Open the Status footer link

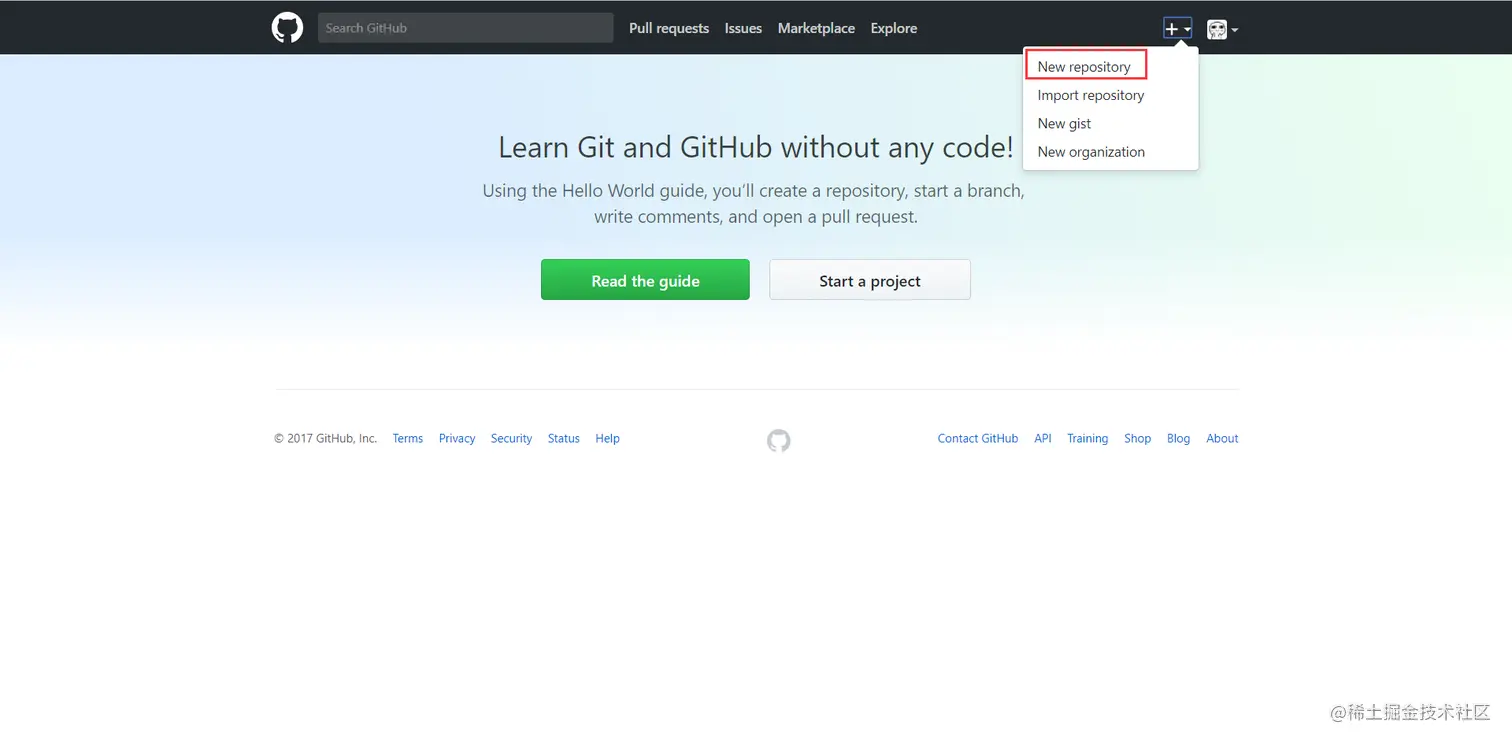click(564, 438)
